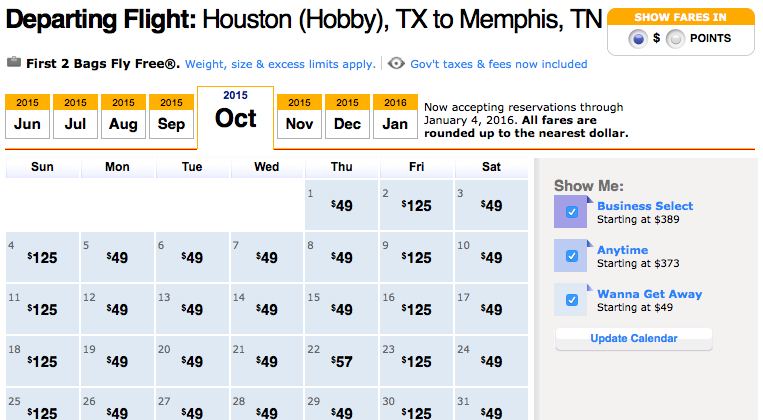Open the Wanna Get Away fare link
Viewport: 763px width, 420px height.
coord(650,294)
